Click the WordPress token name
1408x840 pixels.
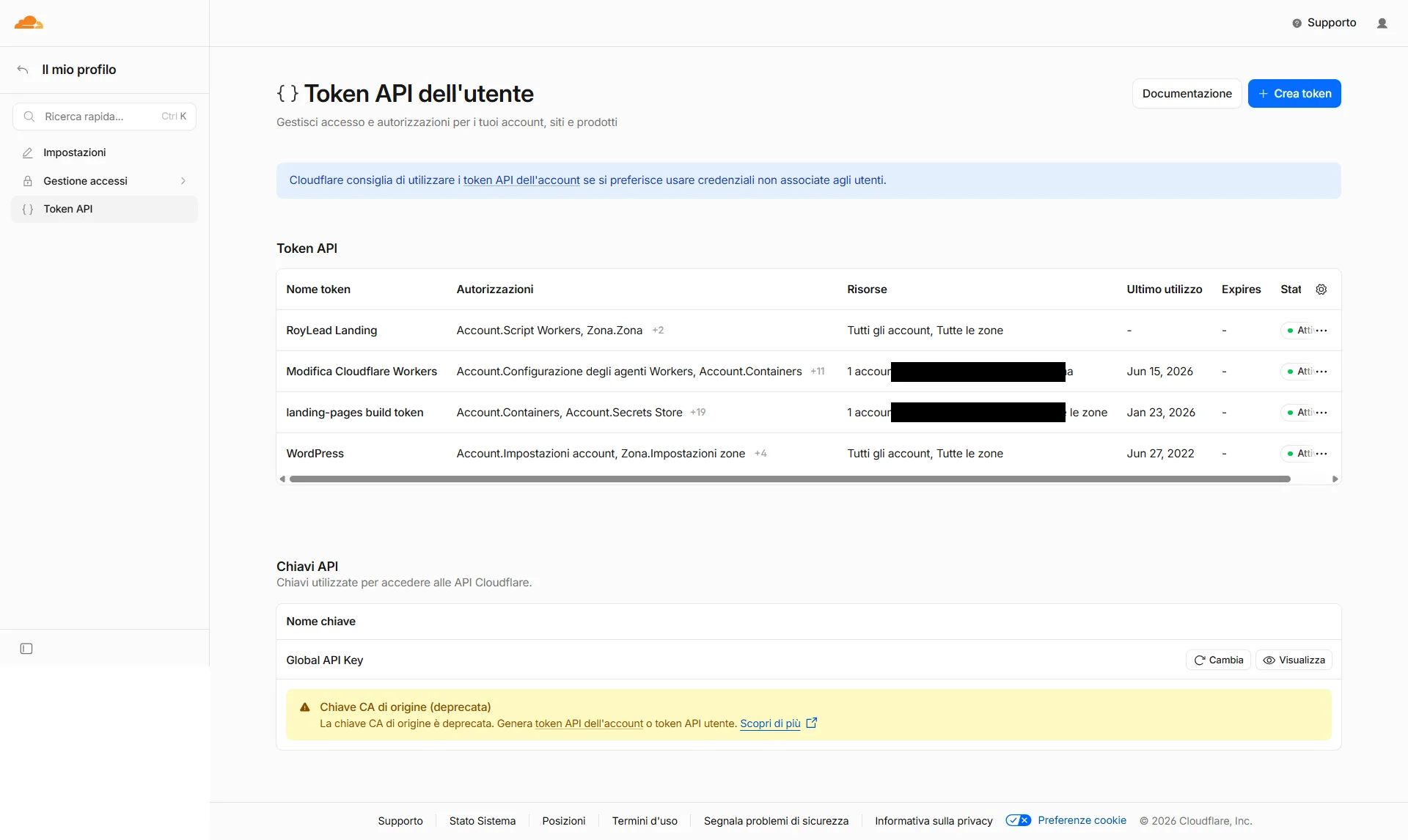point(315,454)
